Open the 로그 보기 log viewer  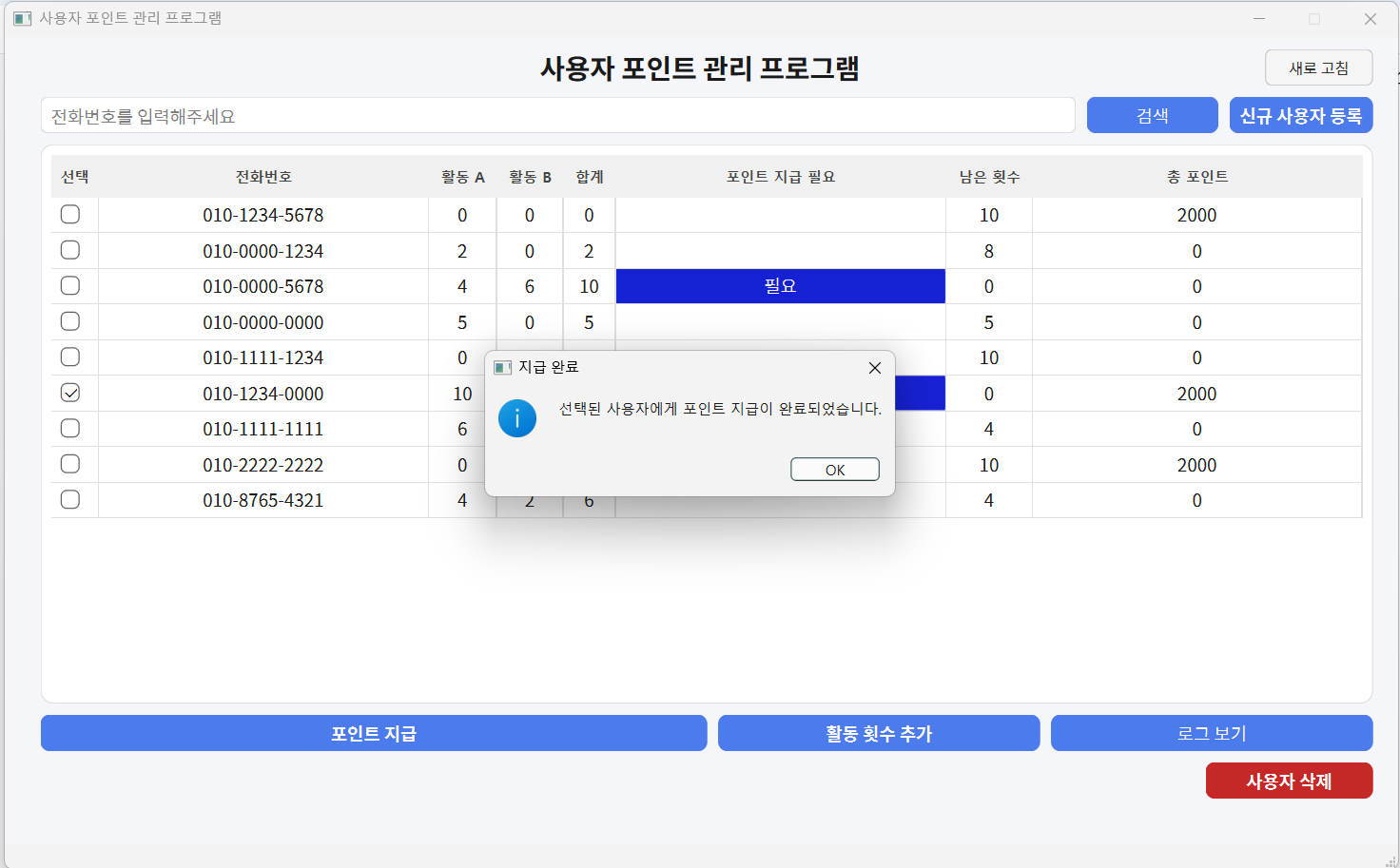1211,733
